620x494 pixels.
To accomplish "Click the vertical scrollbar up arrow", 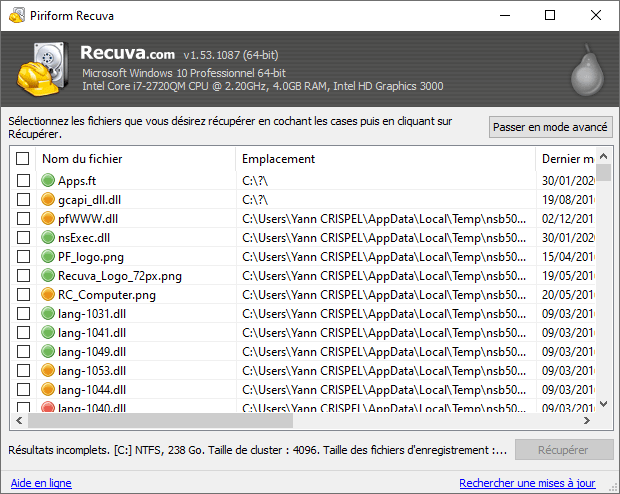I will (x=603, y=156).
